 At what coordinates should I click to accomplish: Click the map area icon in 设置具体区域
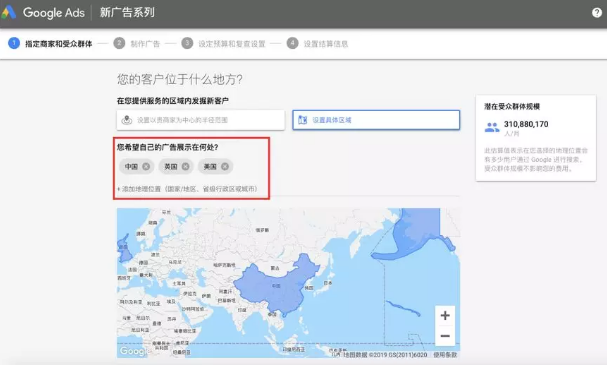click(x=302, y=120)
